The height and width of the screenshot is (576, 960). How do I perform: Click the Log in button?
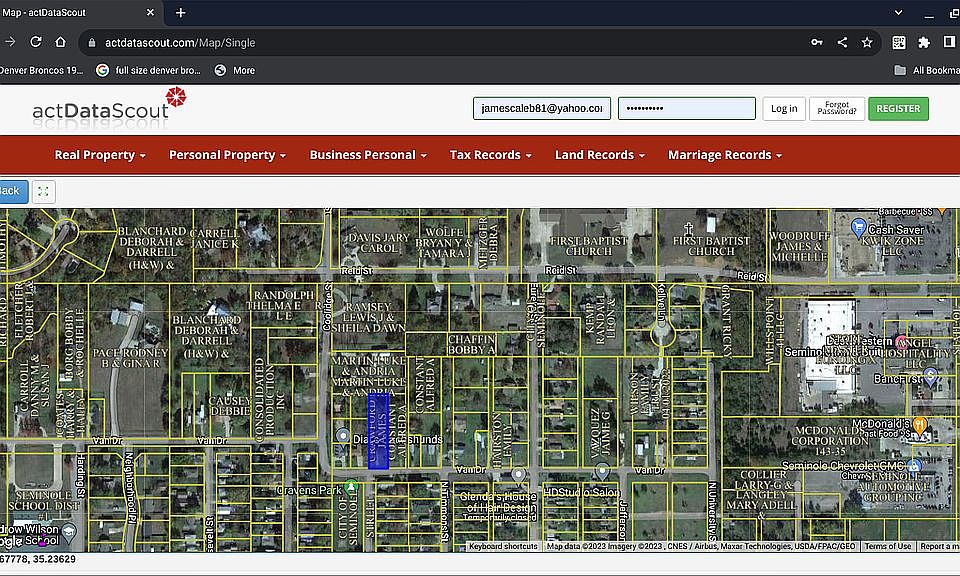click(x=784, y=108)
